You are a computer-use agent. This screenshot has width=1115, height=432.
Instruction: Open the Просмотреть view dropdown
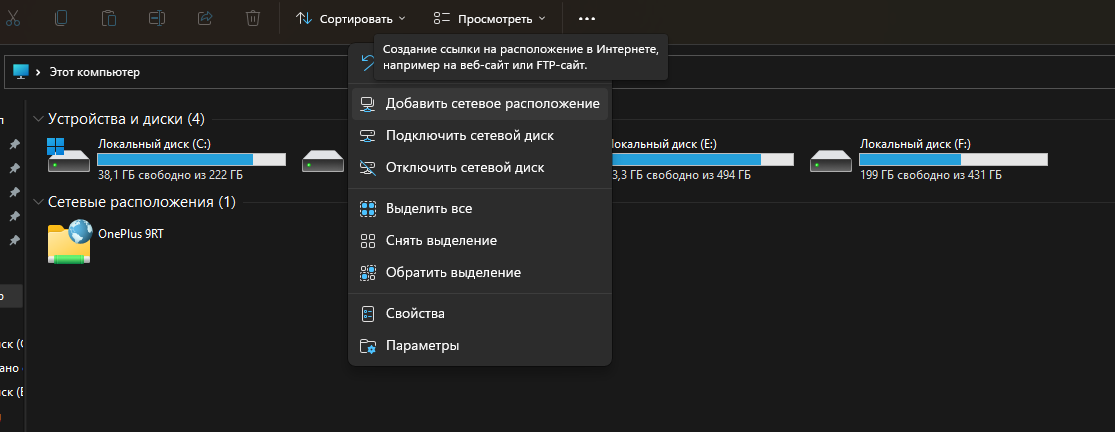(490, 18)
